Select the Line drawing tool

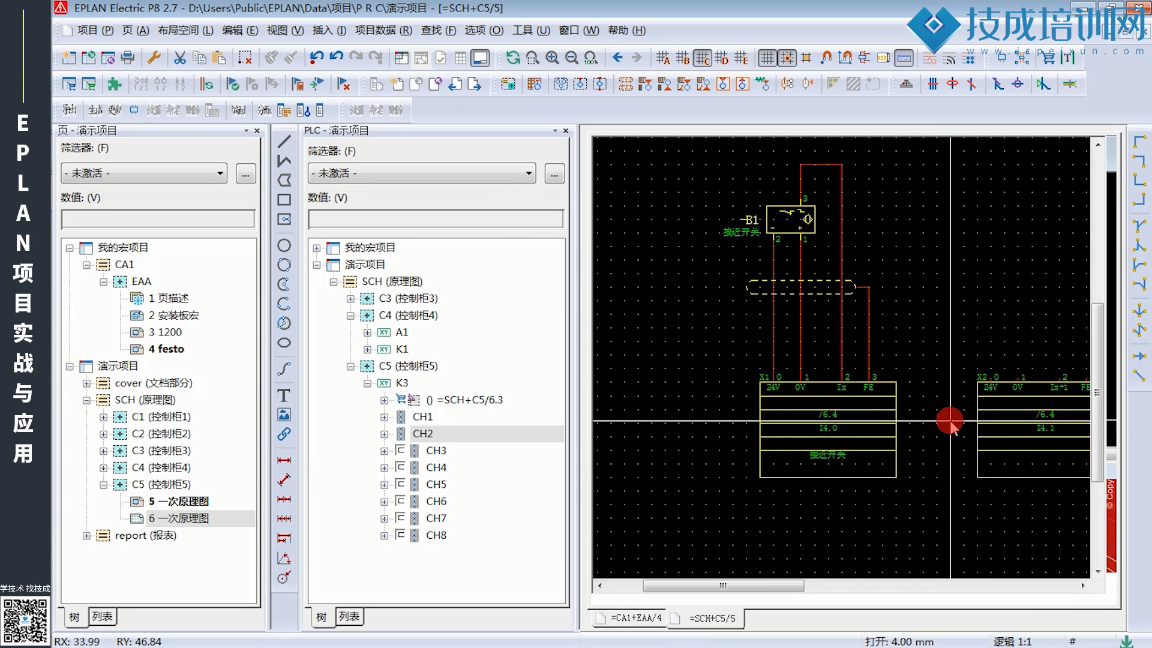pos(284,142)
